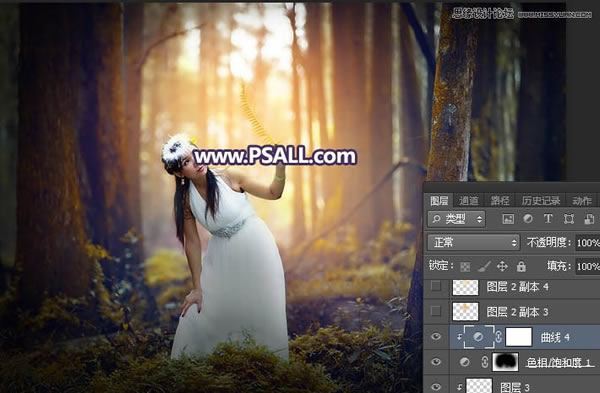Screen dimensions: 600x393
Task: Open the 类型 filter dropdown
Action: (x=456, y=219)
